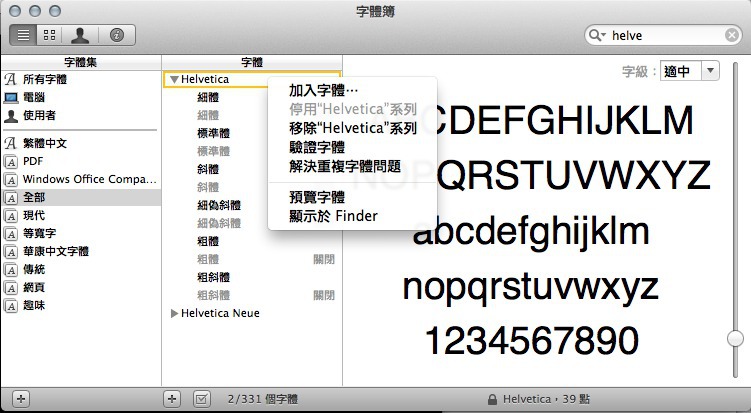751x413 pixels.
Task: Adjust the font preview size slider
Action: click(736, 339)
